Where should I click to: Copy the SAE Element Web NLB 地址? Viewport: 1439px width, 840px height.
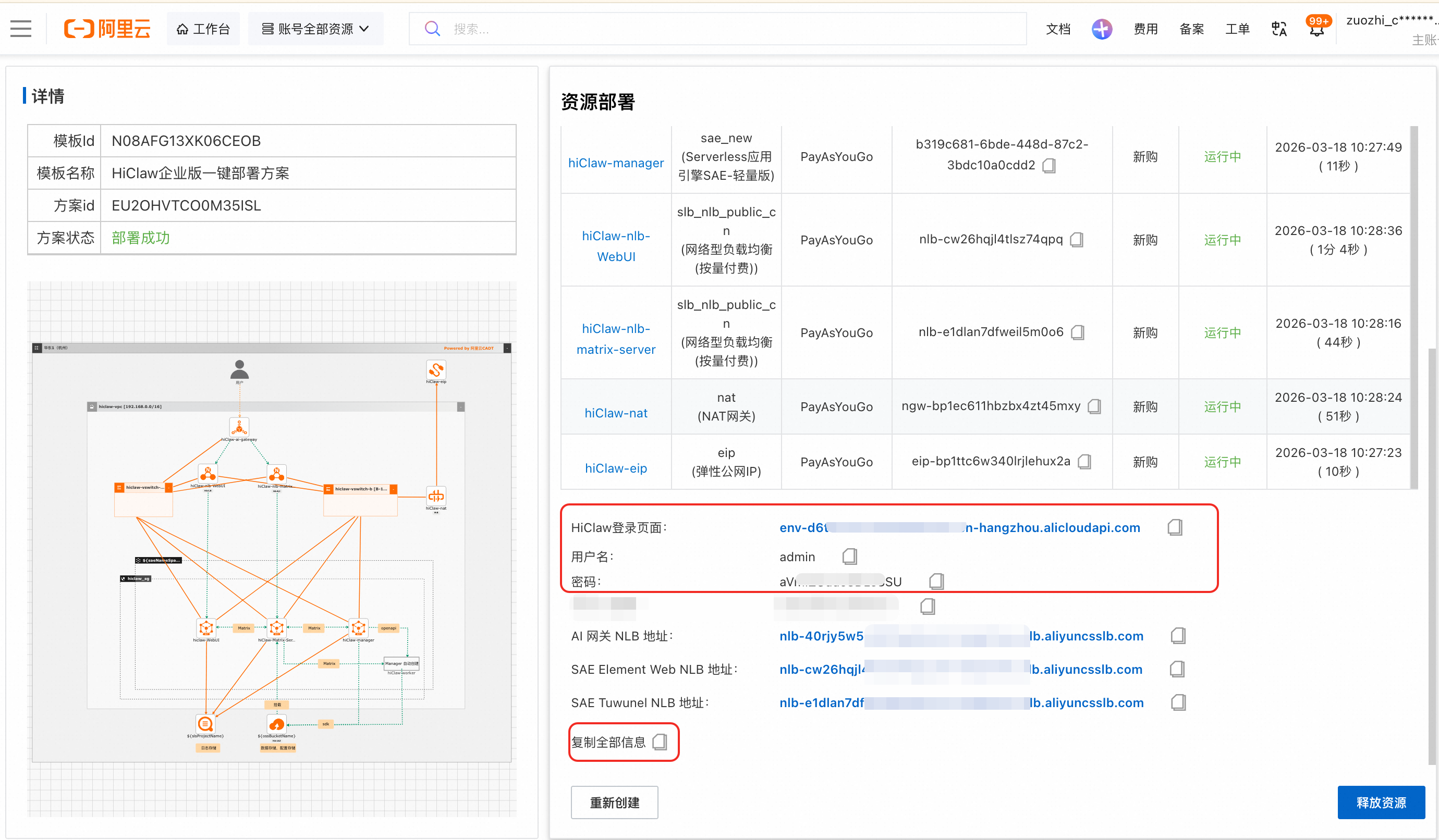[x=1177, y=669]
